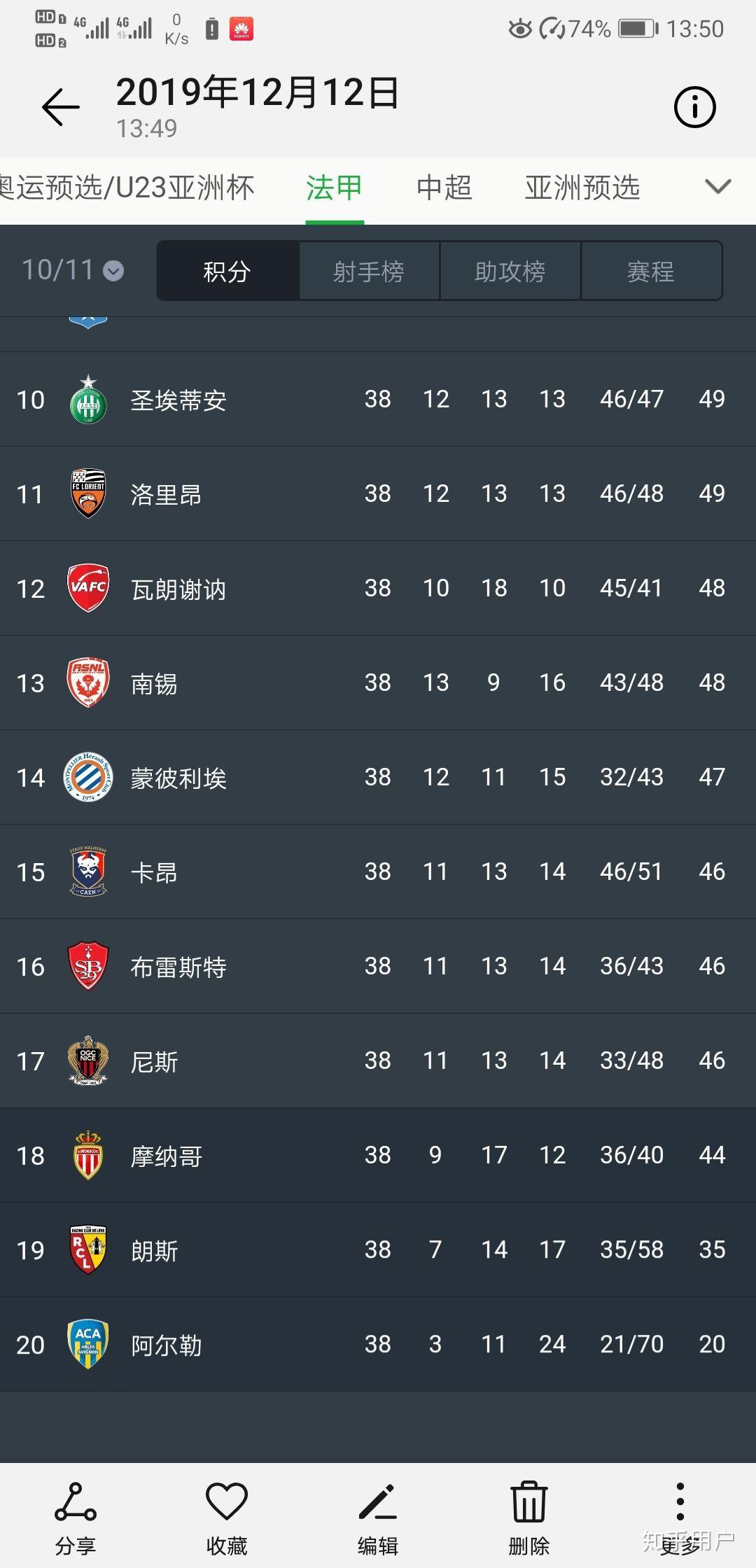Image resolution: width=756 pixels, height=1568 pixels.
Task: Expand the league tabs chevron
Action: tap(717, 187)
